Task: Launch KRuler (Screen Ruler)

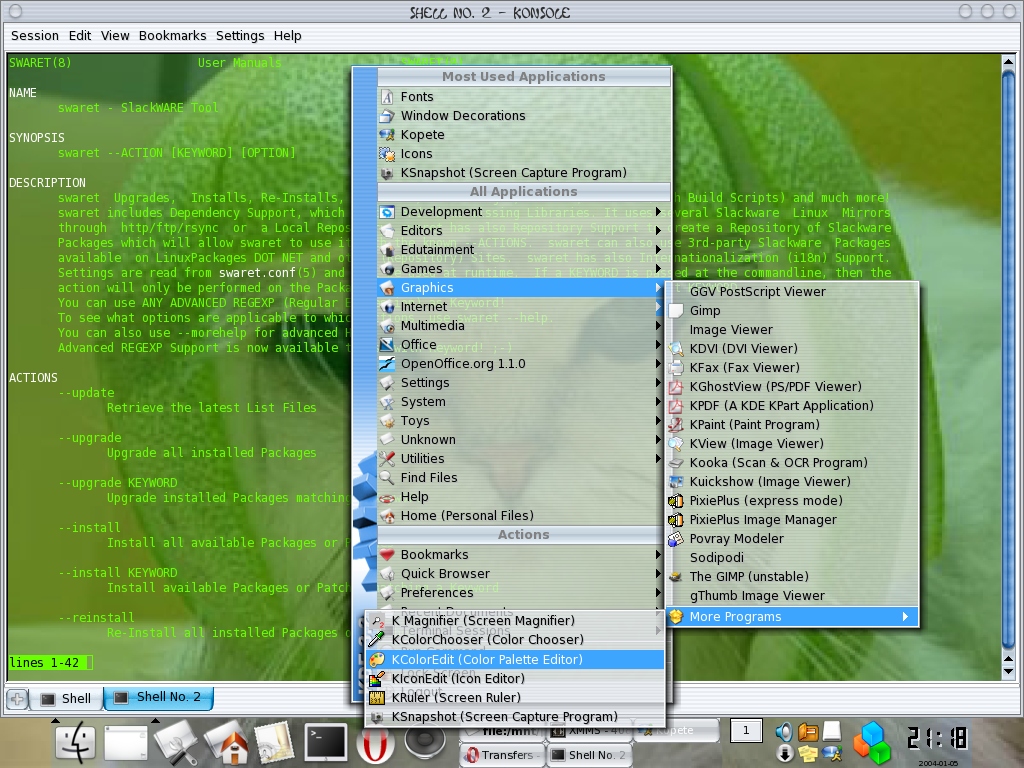Action: [515, 697]
